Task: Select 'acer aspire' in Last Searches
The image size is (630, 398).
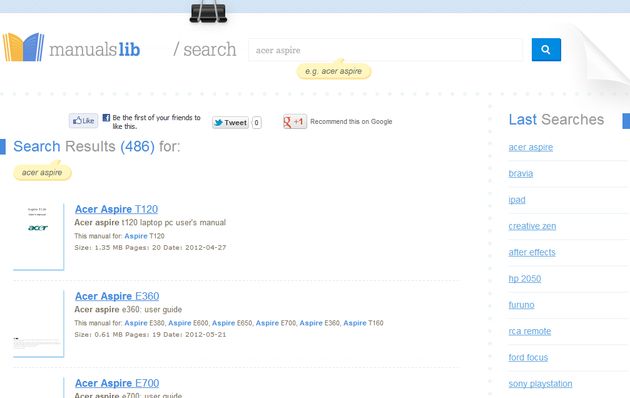Action: tap(530, 147)
